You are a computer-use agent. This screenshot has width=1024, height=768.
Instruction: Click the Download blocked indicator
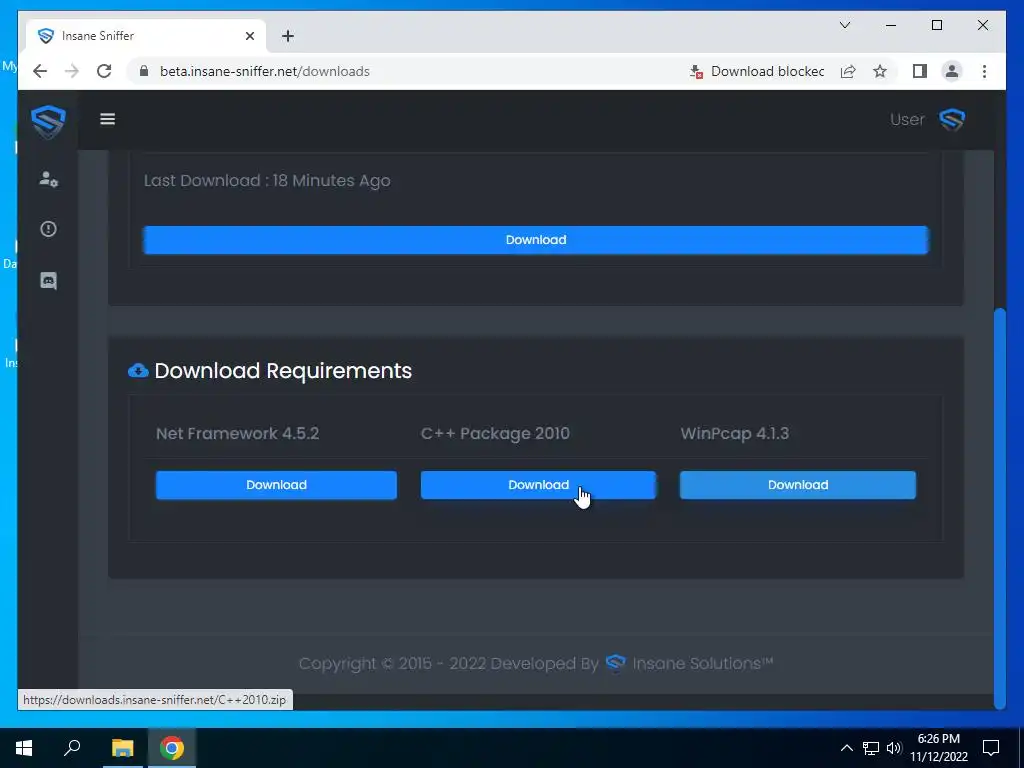(x=757, y=71)
